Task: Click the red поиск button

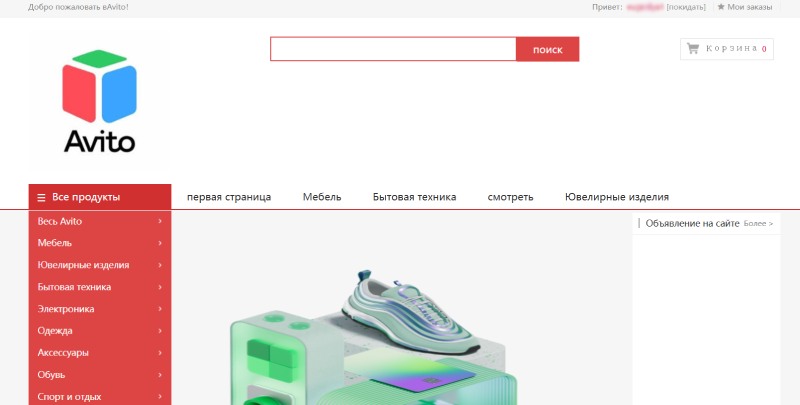Action: tap(547, 49)
